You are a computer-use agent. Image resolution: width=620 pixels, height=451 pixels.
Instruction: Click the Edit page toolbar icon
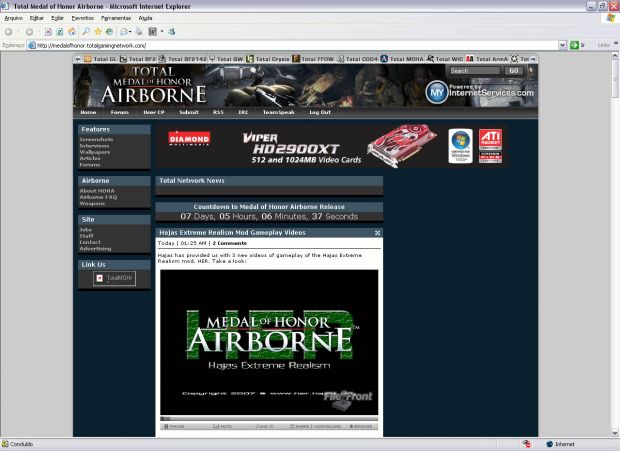(x=153, y=32)
